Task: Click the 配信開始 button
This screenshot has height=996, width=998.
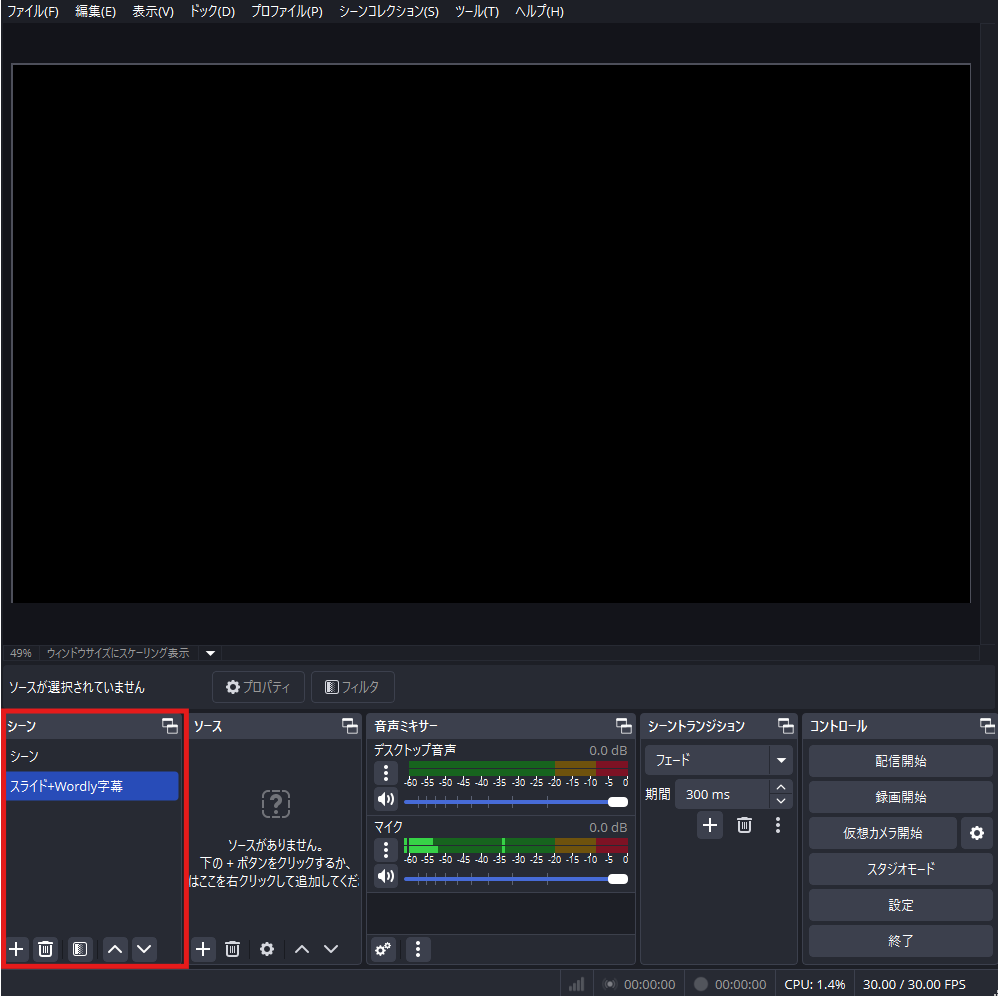Action: [x=900, y=761]
